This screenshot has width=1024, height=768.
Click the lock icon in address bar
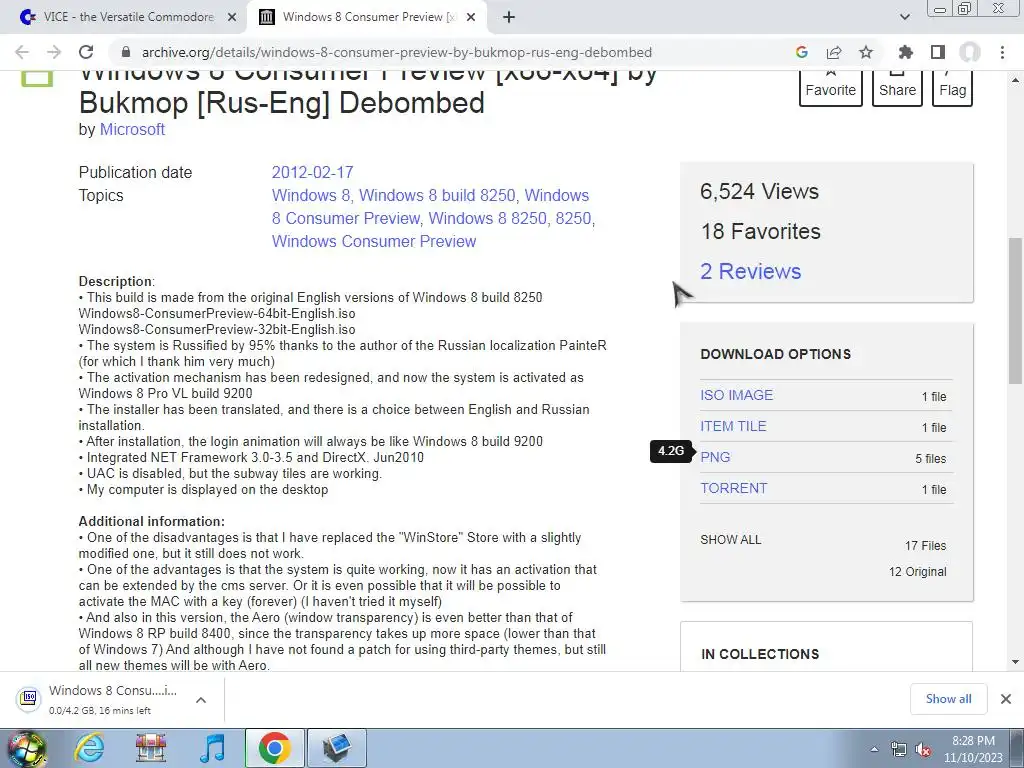pyautogui.click(x=126, y=52)
